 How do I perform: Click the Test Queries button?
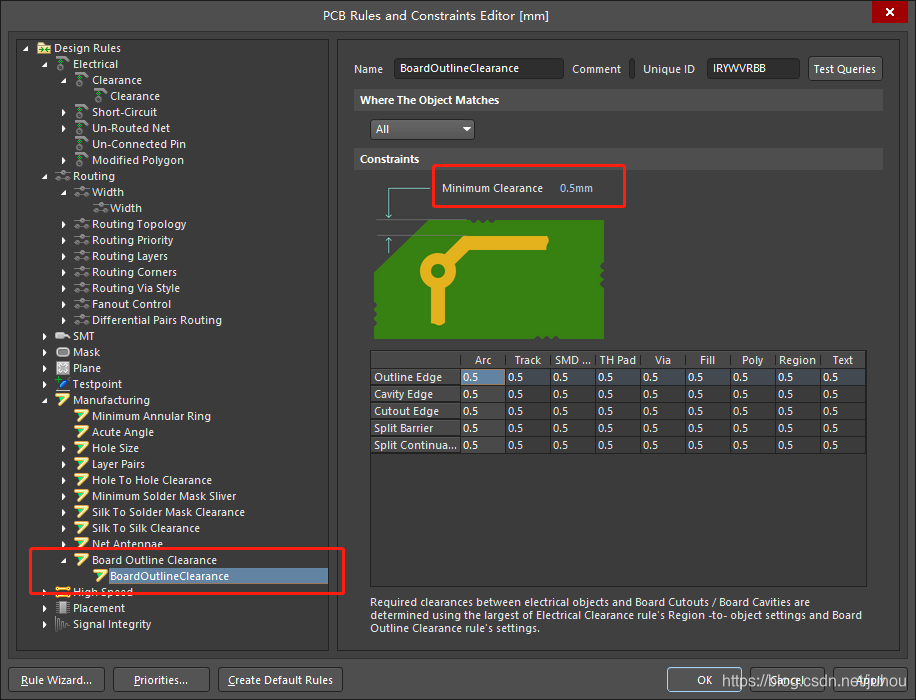point(844,69)
